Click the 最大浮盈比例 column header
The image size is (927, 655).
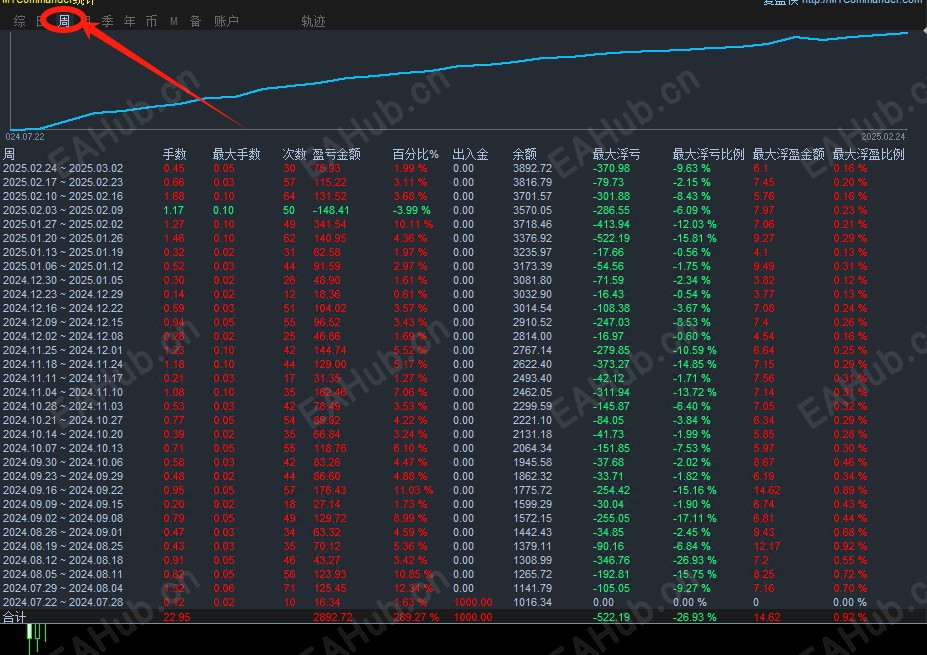click(x=868, y=154)
